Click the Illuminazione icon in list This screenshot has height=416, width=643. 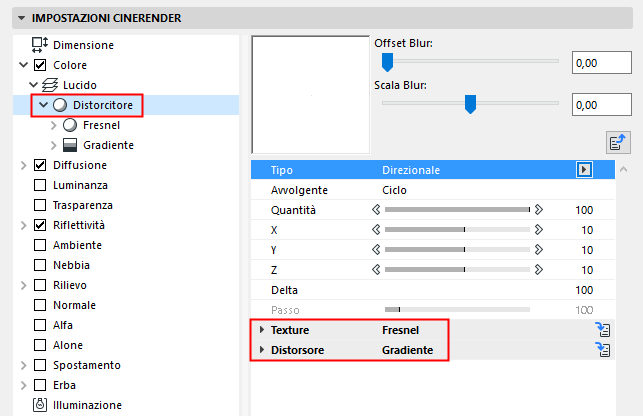coord(40,405)
